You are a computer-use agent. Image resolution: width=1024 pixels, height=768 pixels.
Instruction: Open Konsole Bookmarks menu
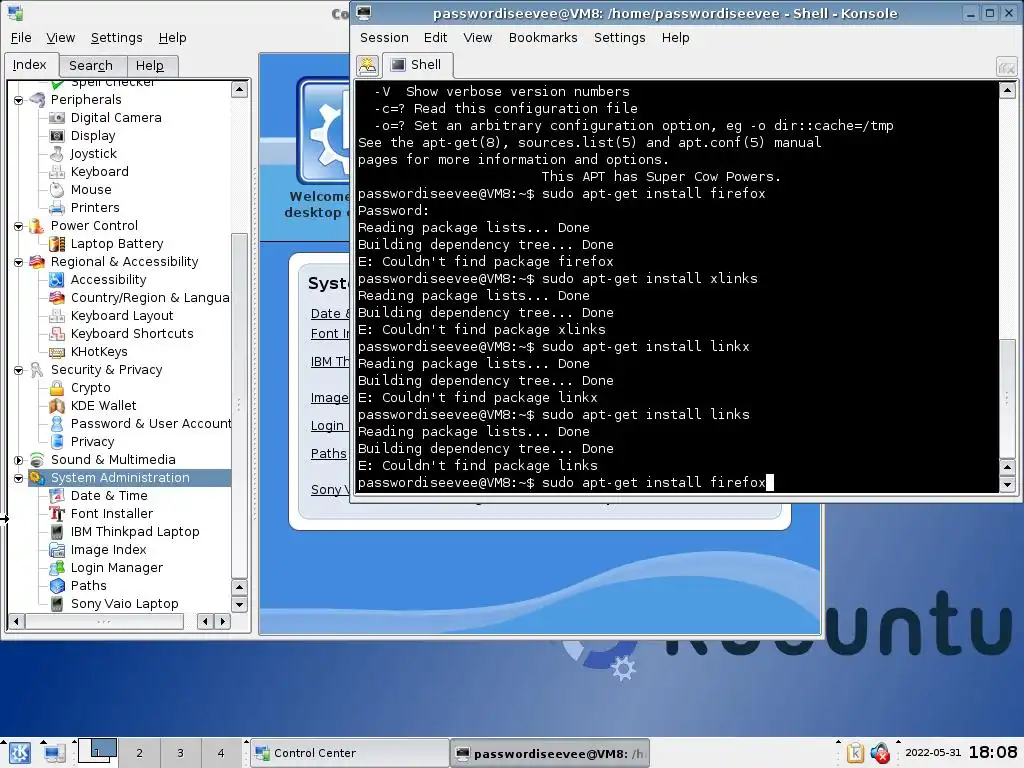543,38
